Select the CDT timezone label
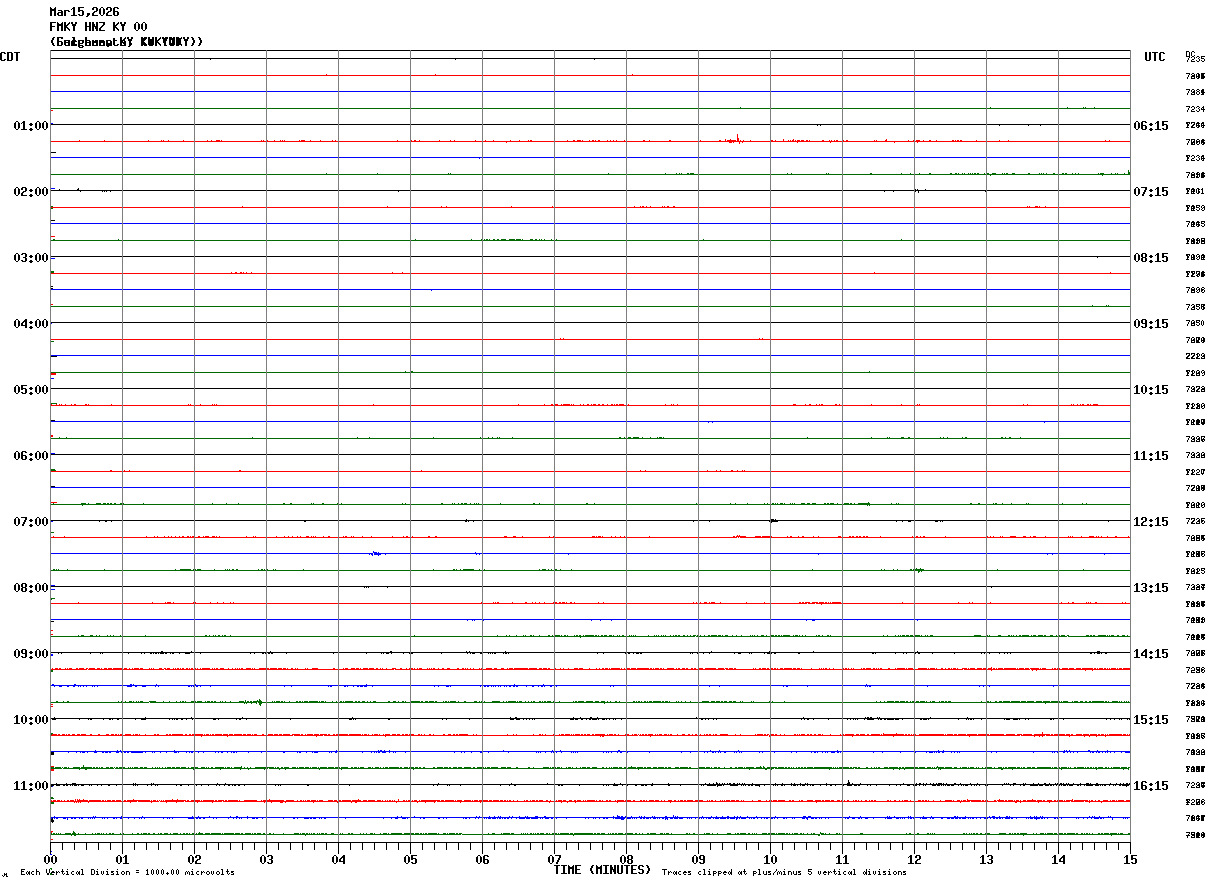The width and height of the screenshot is (1210, 886). [10, 57]
